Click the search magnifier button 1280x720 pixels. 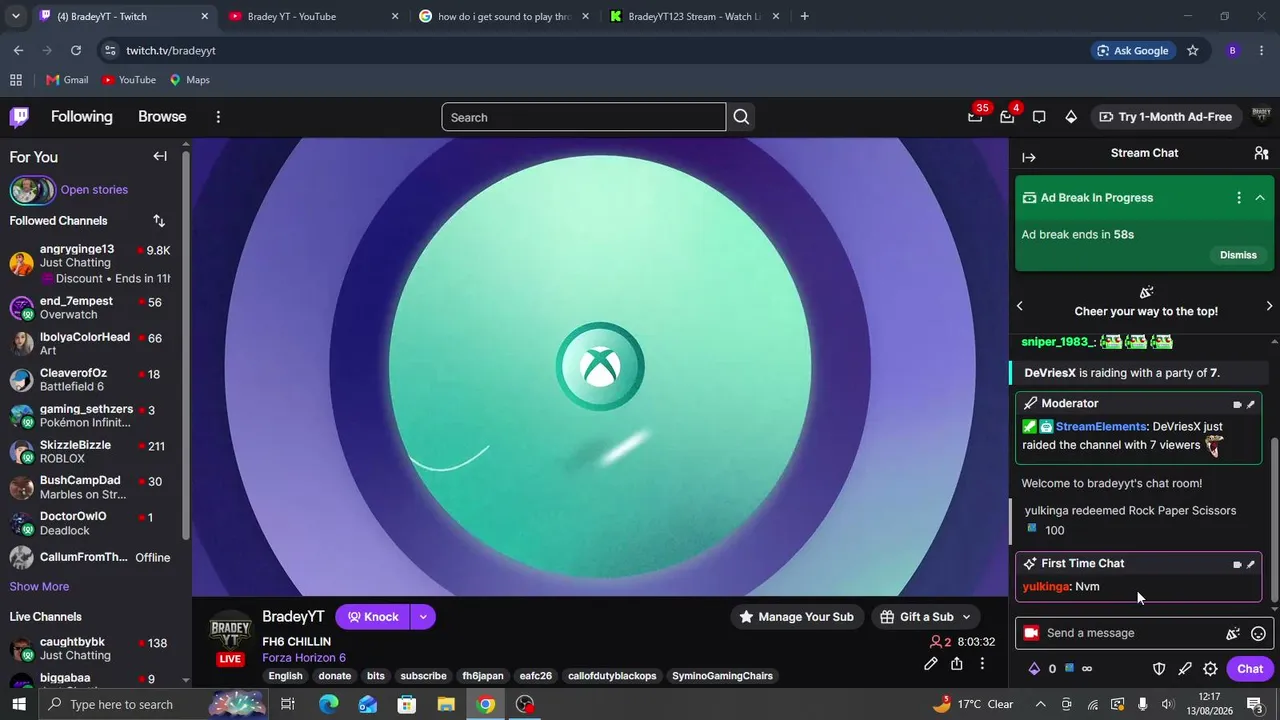(x=741, y=117)
